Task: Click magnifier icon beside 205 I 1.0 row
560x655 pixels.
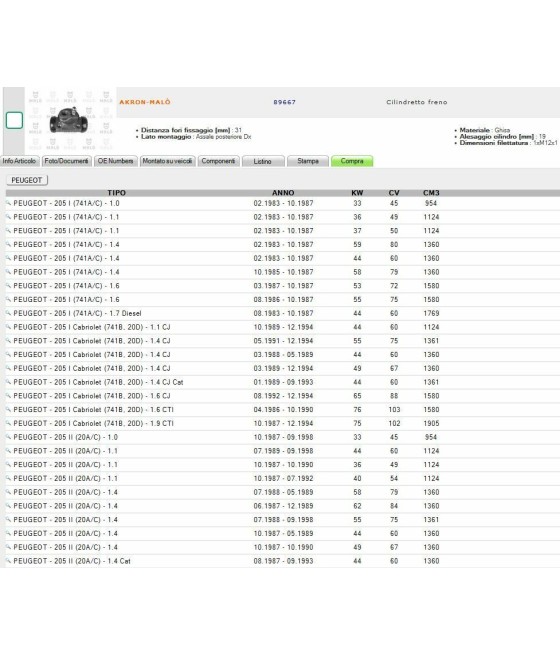Action: [x=8, y=203]
